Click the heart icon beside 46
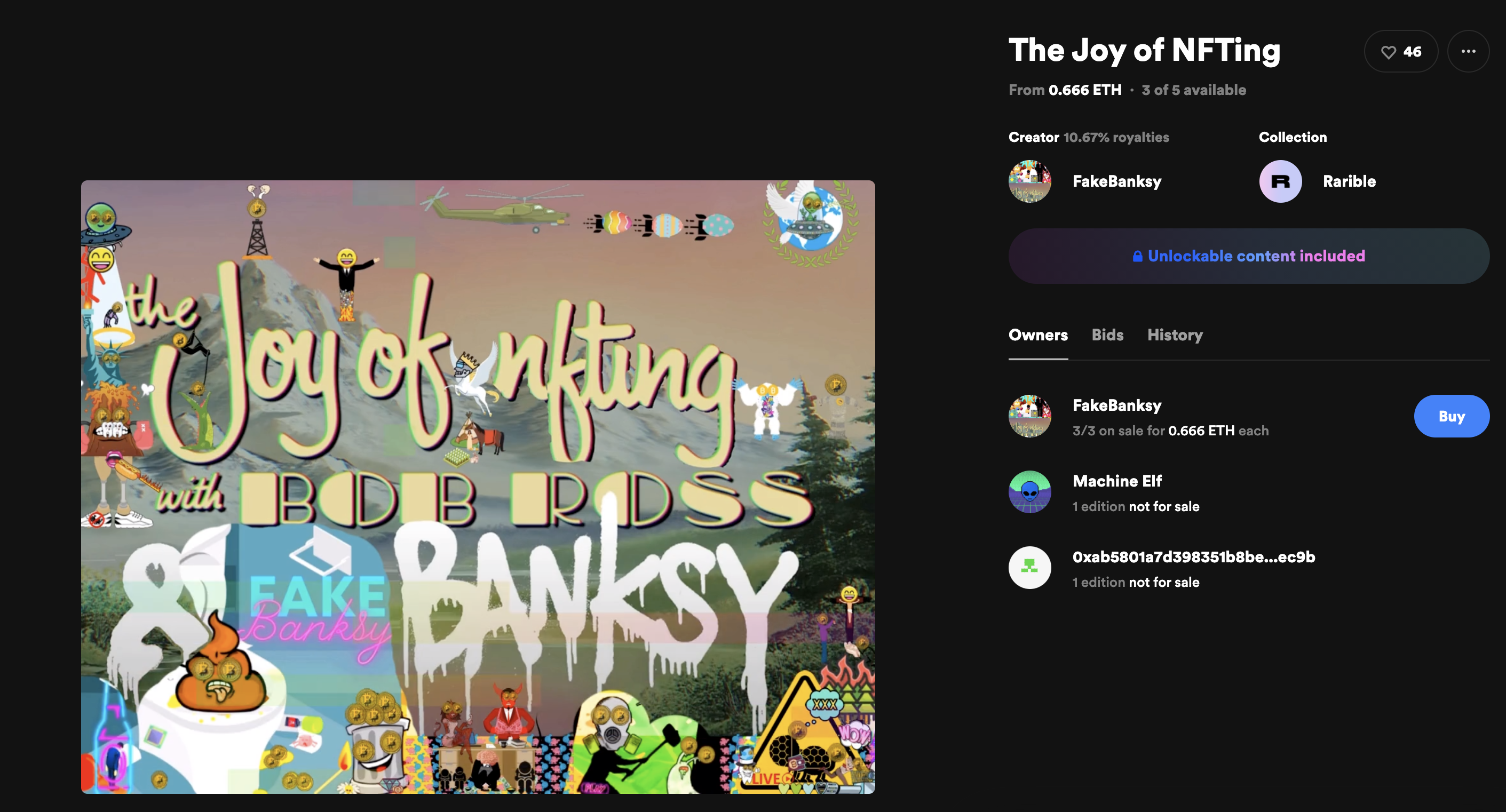The width and height of the screenshot is (1506, 812). tap(1388, 52)
